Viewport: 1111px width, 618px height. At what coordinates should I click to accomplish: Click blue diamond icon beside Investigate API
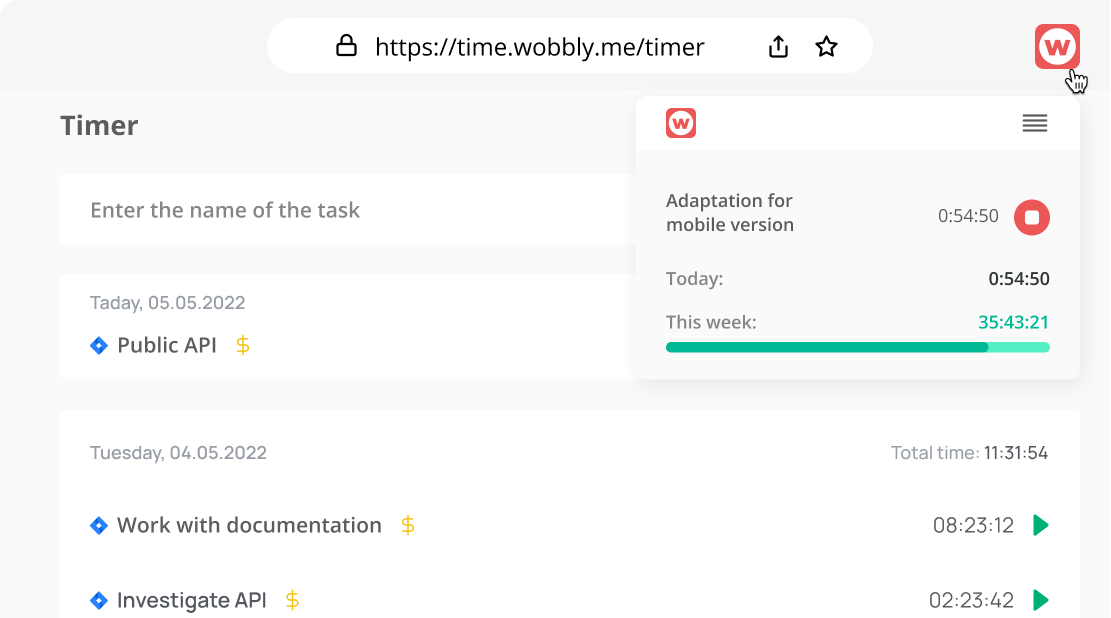point(99,601)
